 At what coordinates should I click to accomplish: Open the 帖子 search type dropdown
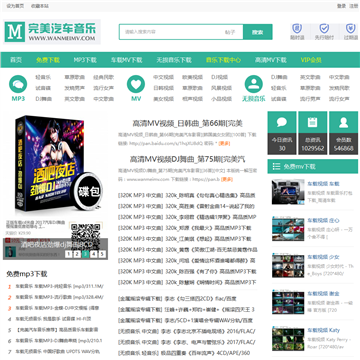pyautogui.click(x=230, y=32)
